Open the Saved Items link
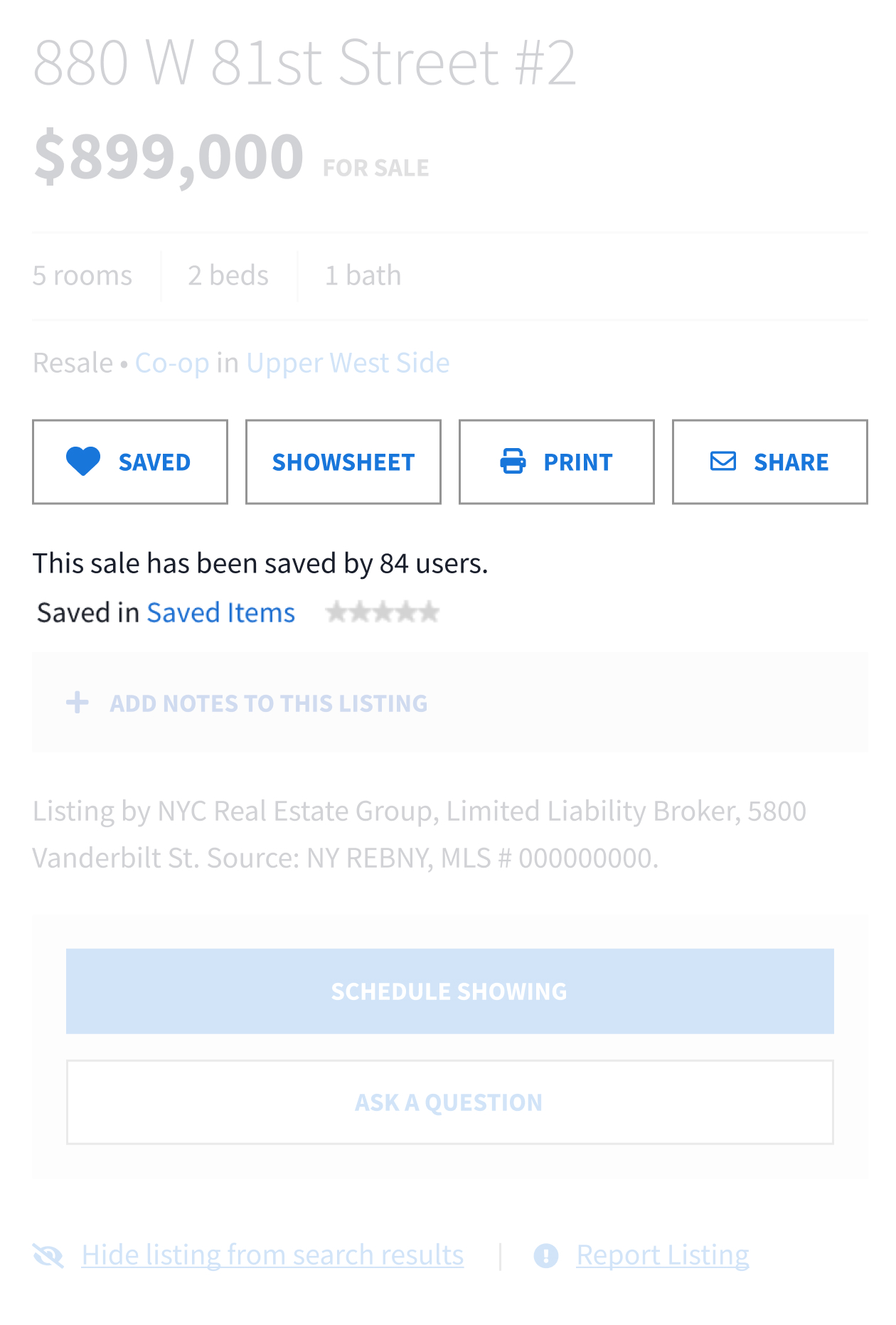The height and width of the screenshot is (1325, 896). click(x=220, y=613)
